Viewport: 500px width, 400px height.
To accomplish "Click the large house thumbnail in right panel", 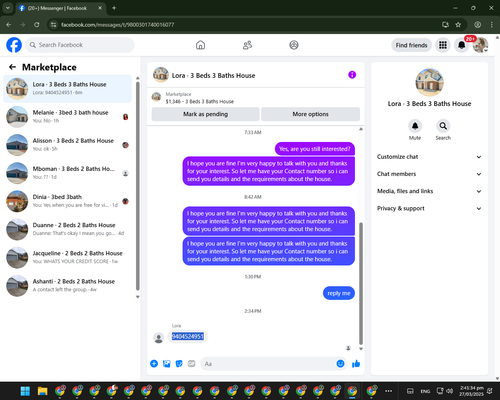I will [x=429, y=82].
